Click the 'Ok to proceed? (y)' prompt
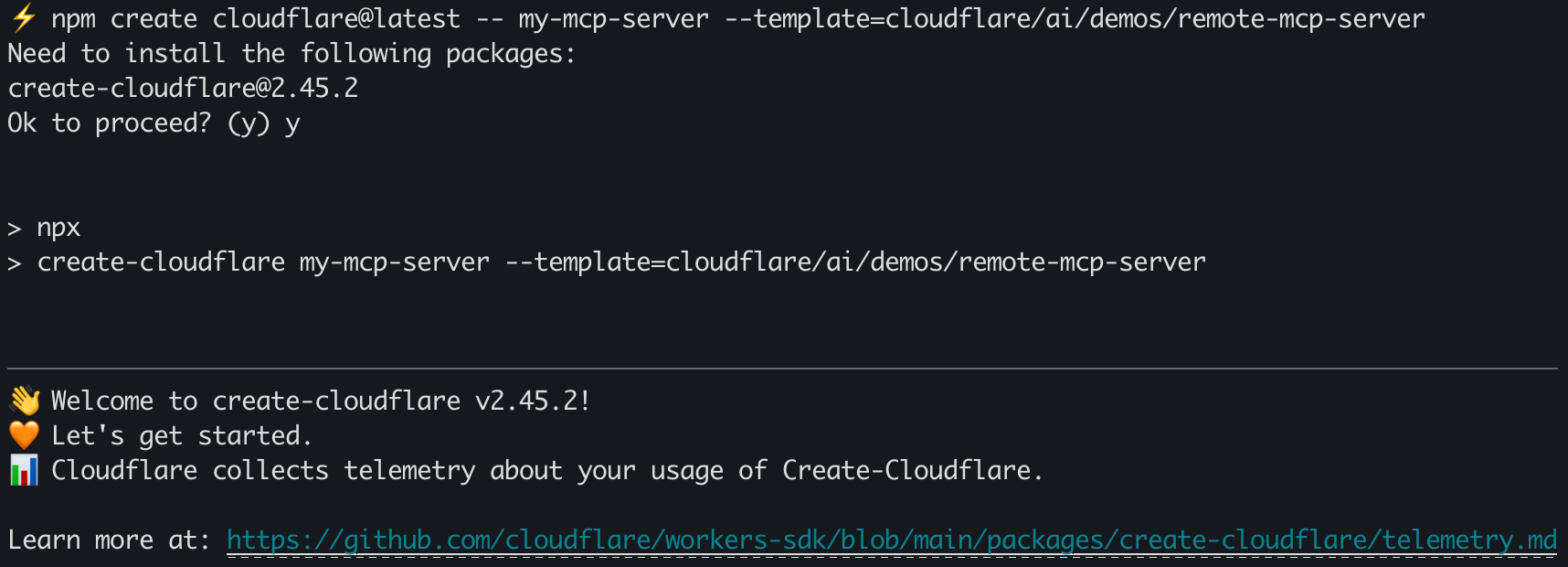 [x=138, y=123]
